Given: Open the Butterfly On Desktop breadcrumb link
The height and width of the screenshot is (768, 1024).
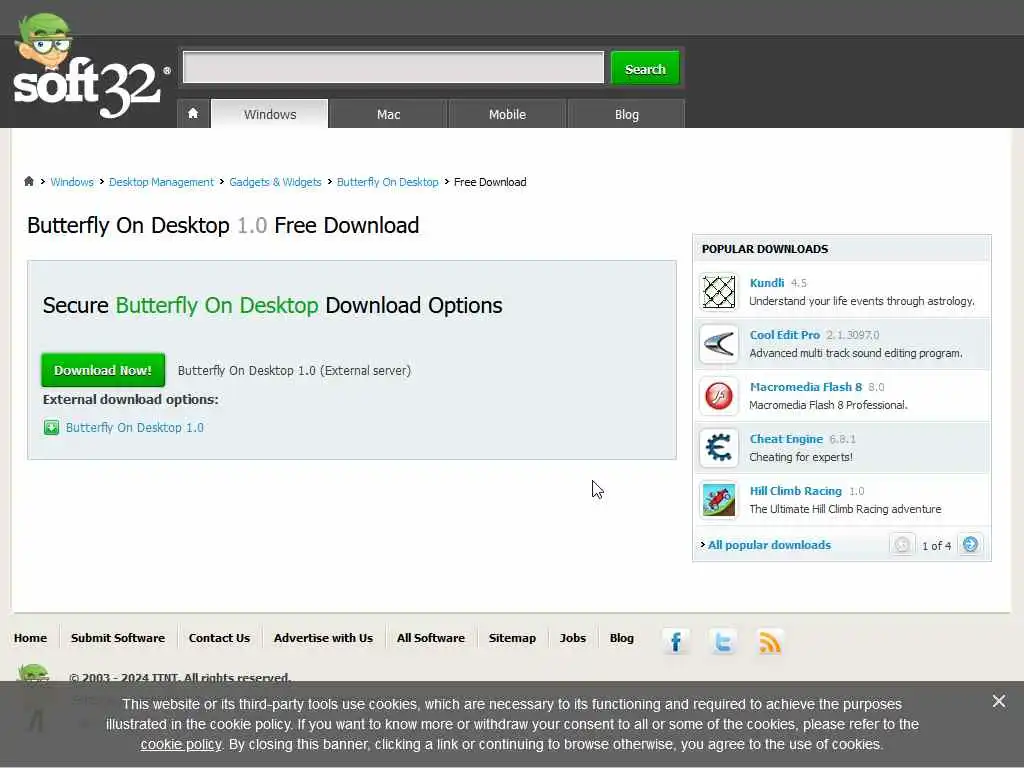Looking at the screenshot, I should click(387, 182).
